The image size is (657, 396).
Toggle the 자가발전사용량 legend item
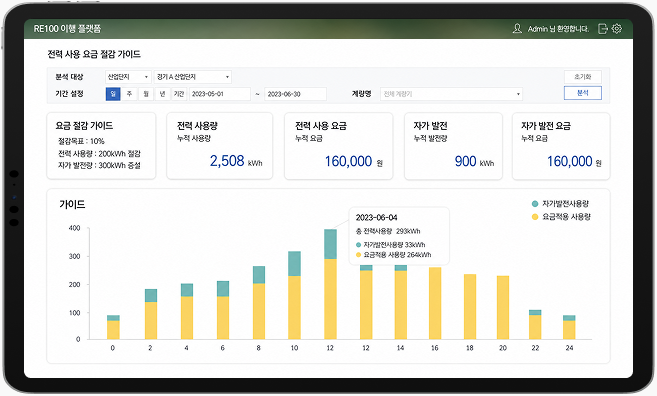[x=561, y=204]
